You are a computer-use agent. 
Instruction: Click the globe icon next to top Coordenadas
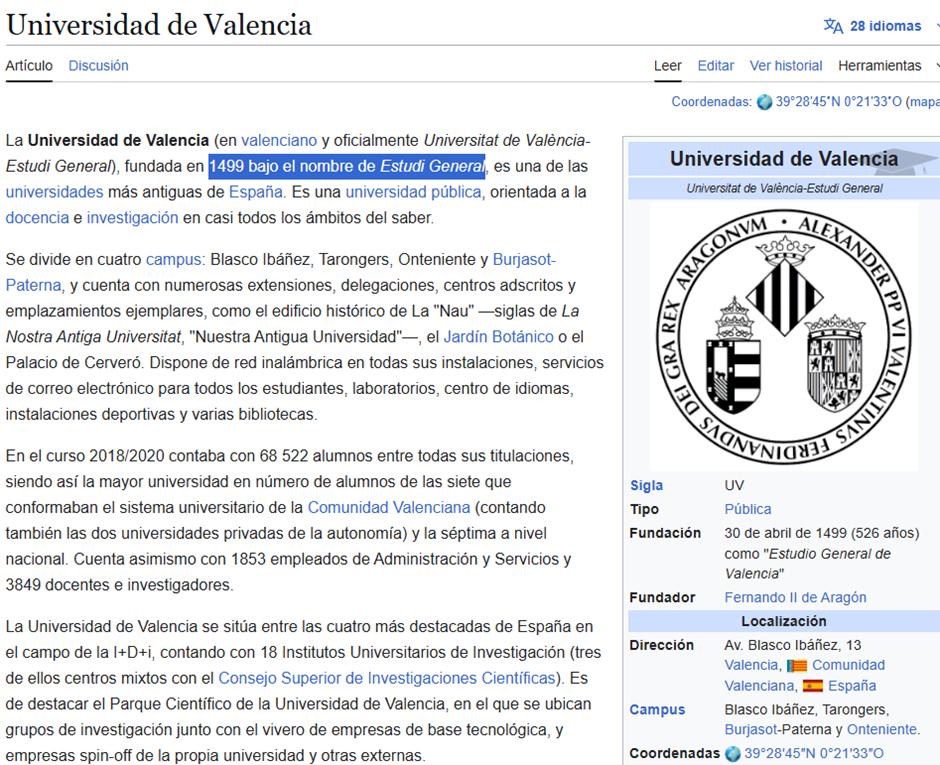764,102
